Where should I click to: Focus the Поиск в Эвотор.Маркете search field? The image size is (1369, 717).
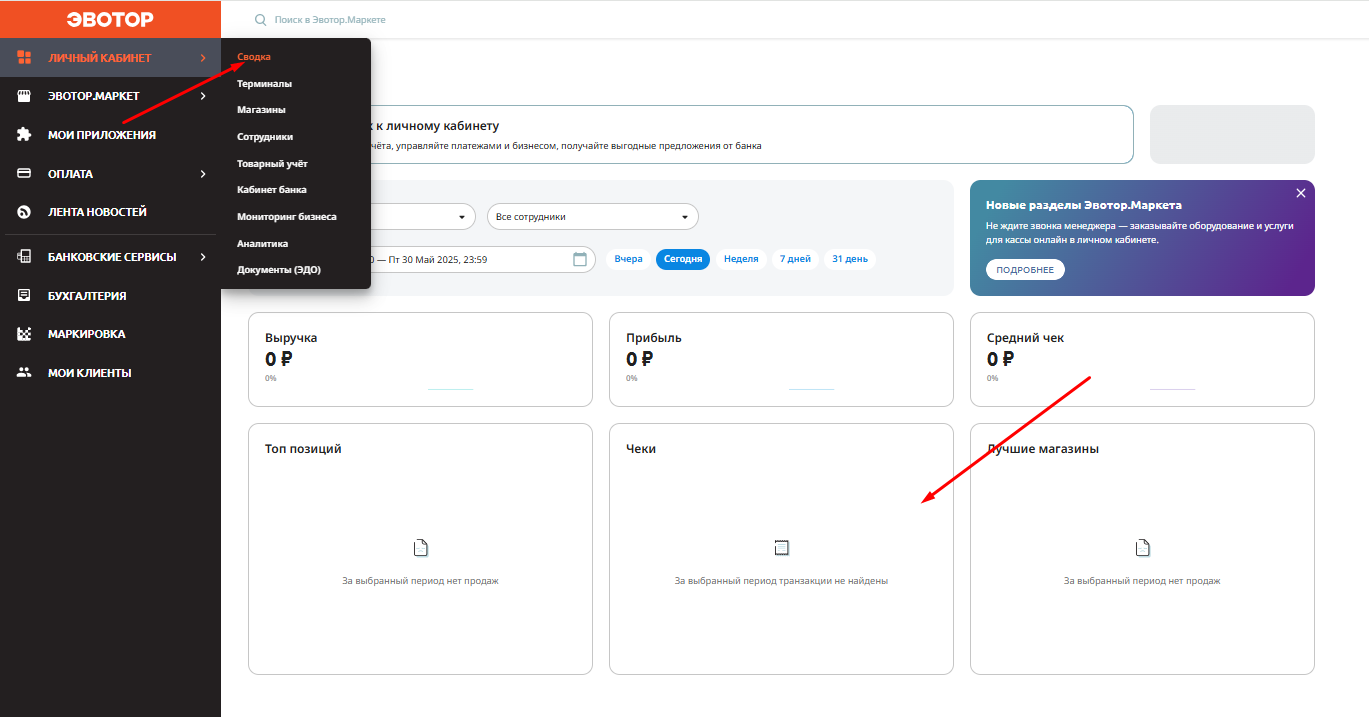[330, 20]
